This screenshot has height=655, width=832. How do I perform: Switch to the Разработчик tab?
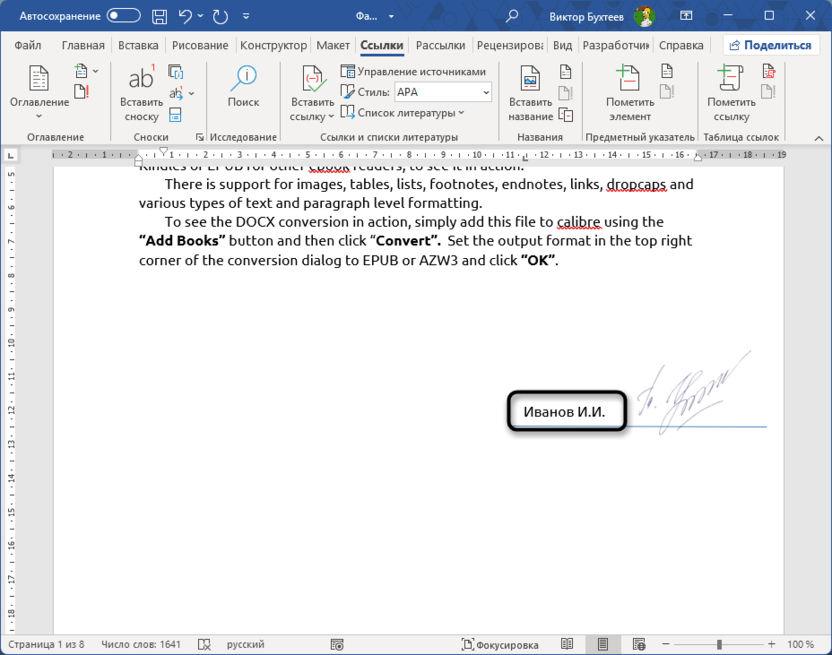pos(616,46)
